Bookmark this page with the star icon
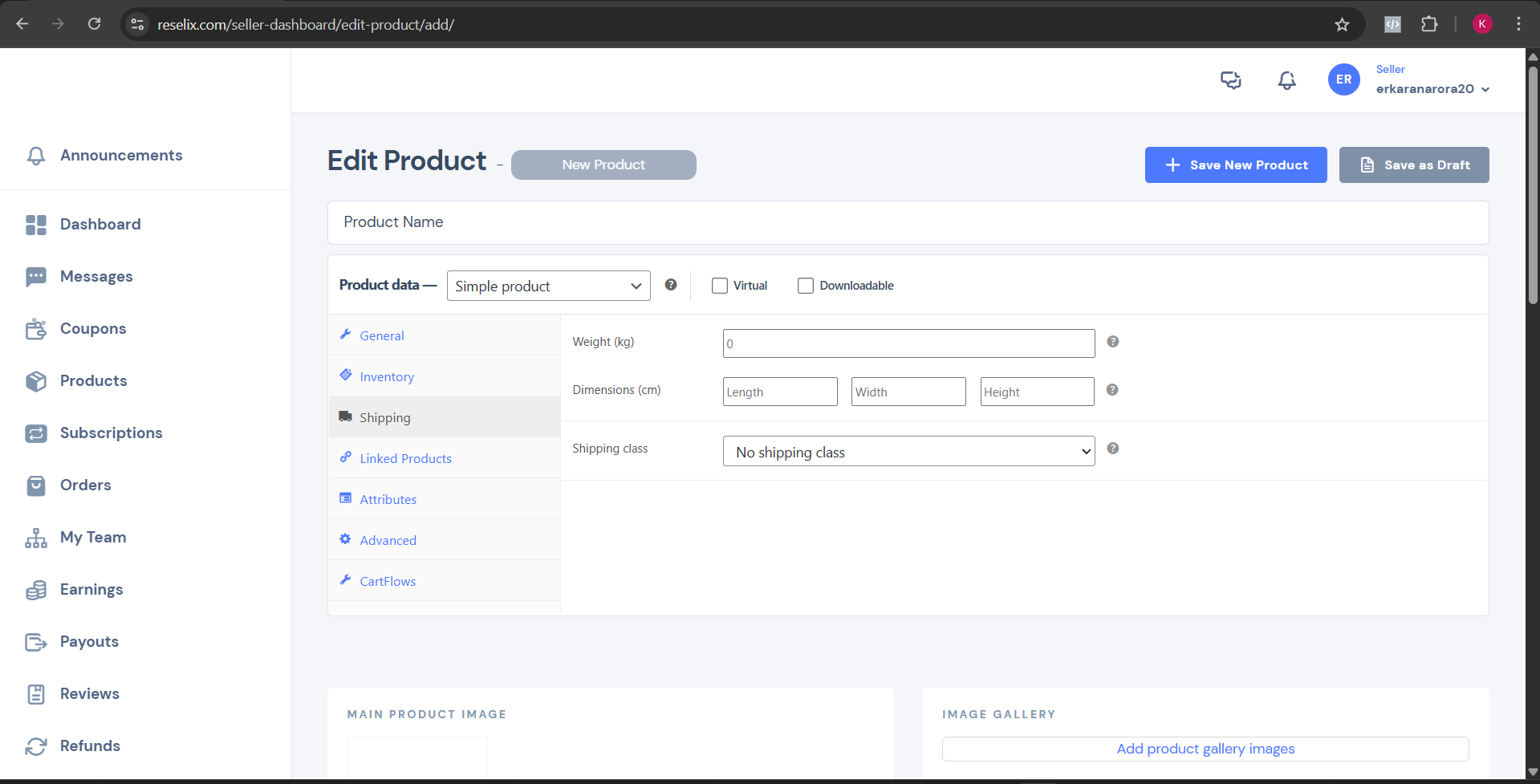Viewport: 1540px width, 784px height. click(x=1342, y=24)
